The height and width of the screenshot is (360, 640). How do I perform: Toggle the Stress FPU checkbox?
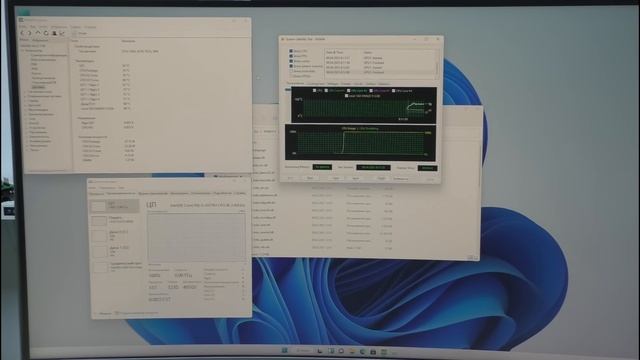(x=291, y=56)
